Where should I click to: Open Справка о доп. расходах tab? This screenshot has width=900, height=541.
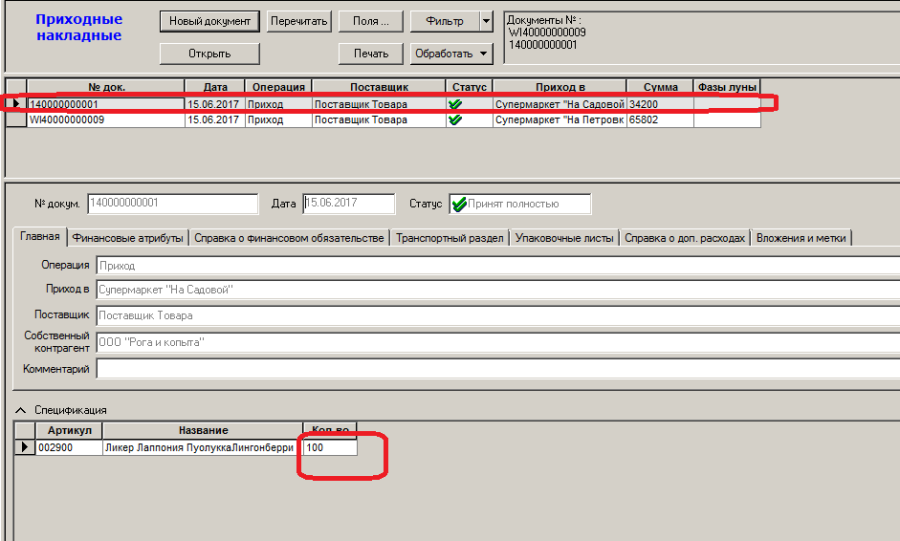point(685,238)
